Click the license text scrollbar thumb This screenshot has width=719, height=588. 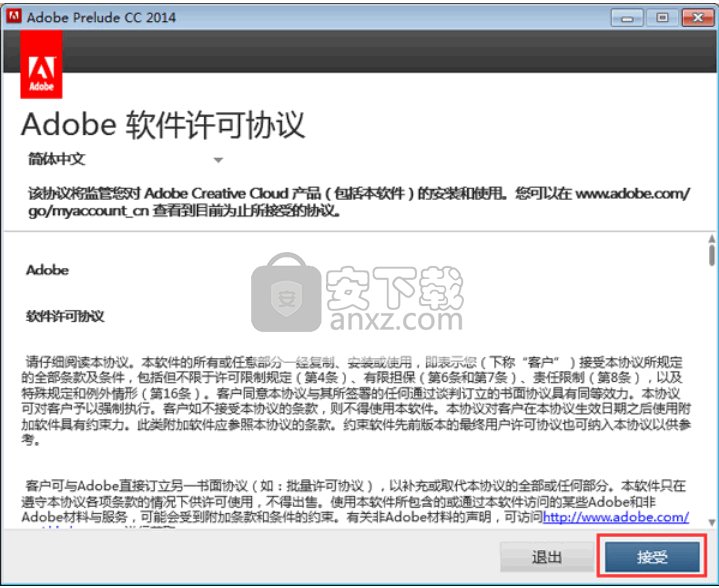(711, 255)
